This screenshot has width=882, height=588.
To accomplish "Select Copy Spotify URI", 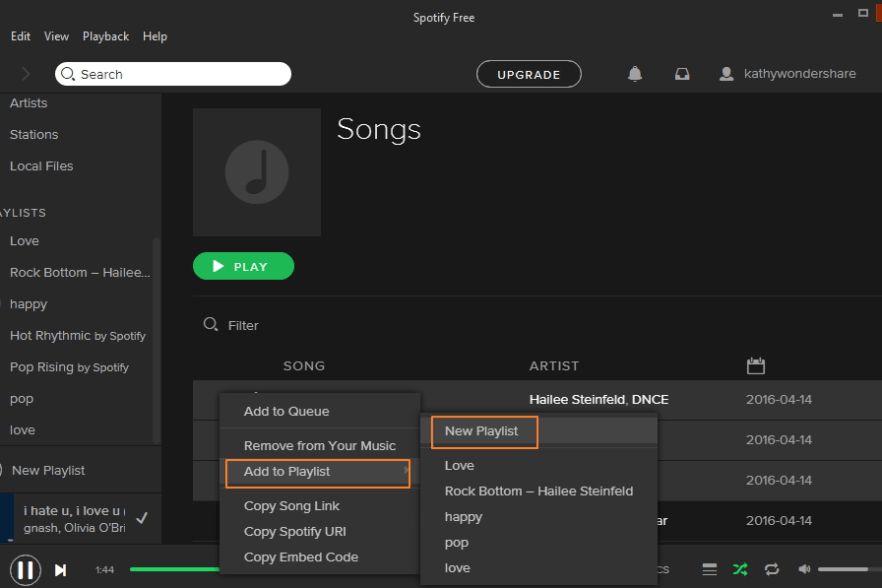I will click(320, 532).
